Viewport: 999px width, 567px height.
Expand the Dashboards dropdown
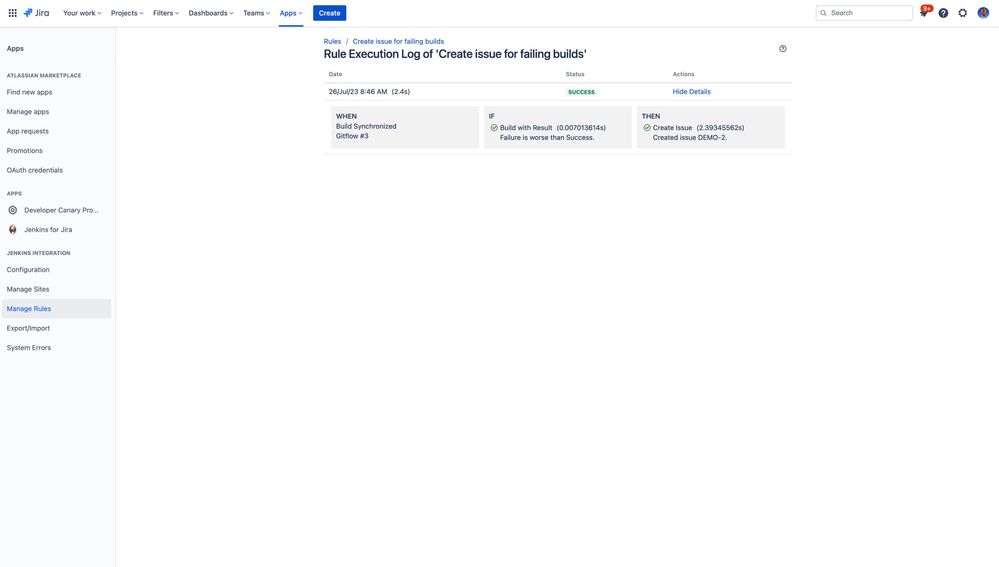point(211,13)
